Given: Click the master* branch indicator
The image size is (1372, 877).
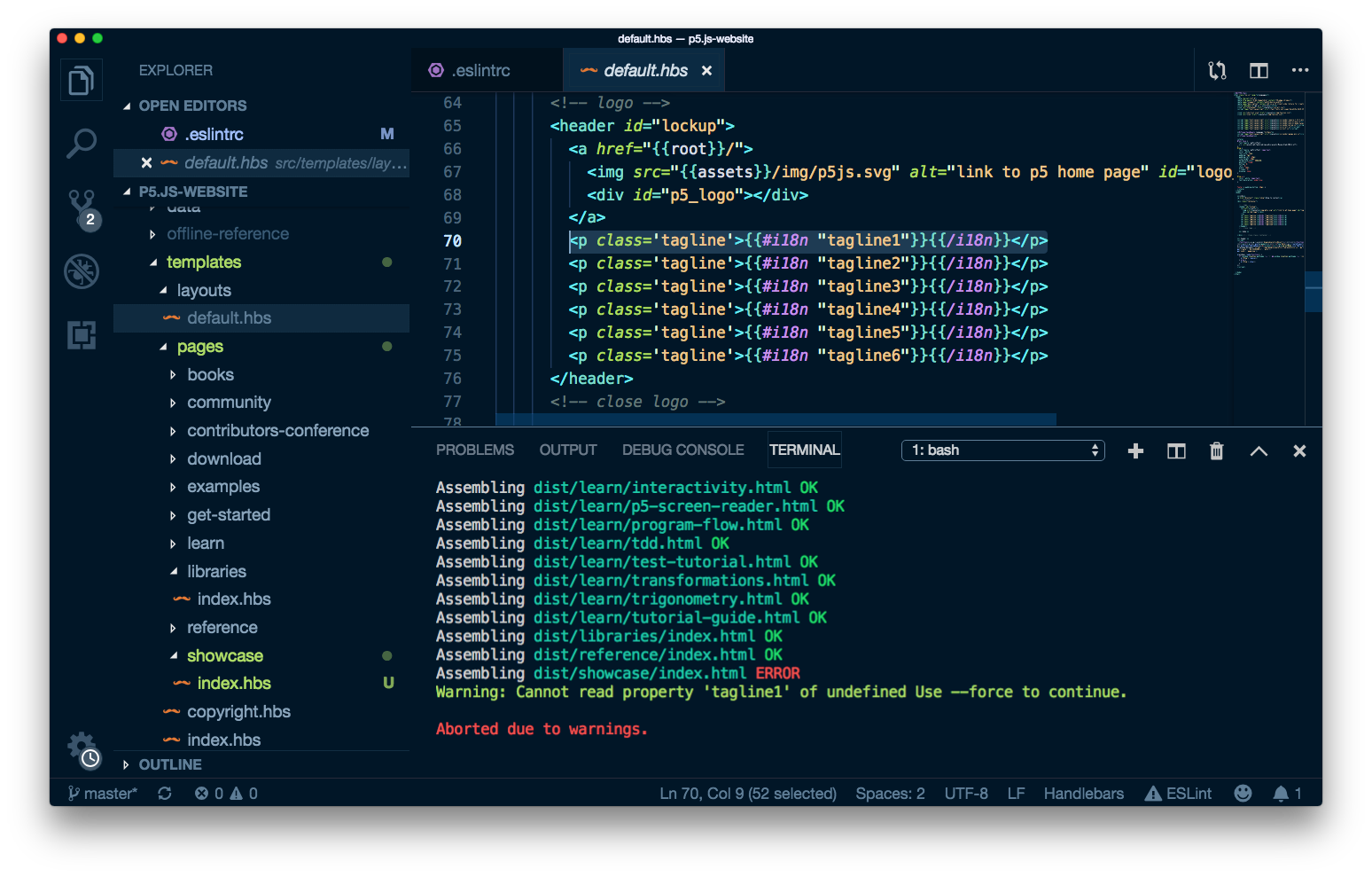Looking at the screenshot, I should pos(103,793).
